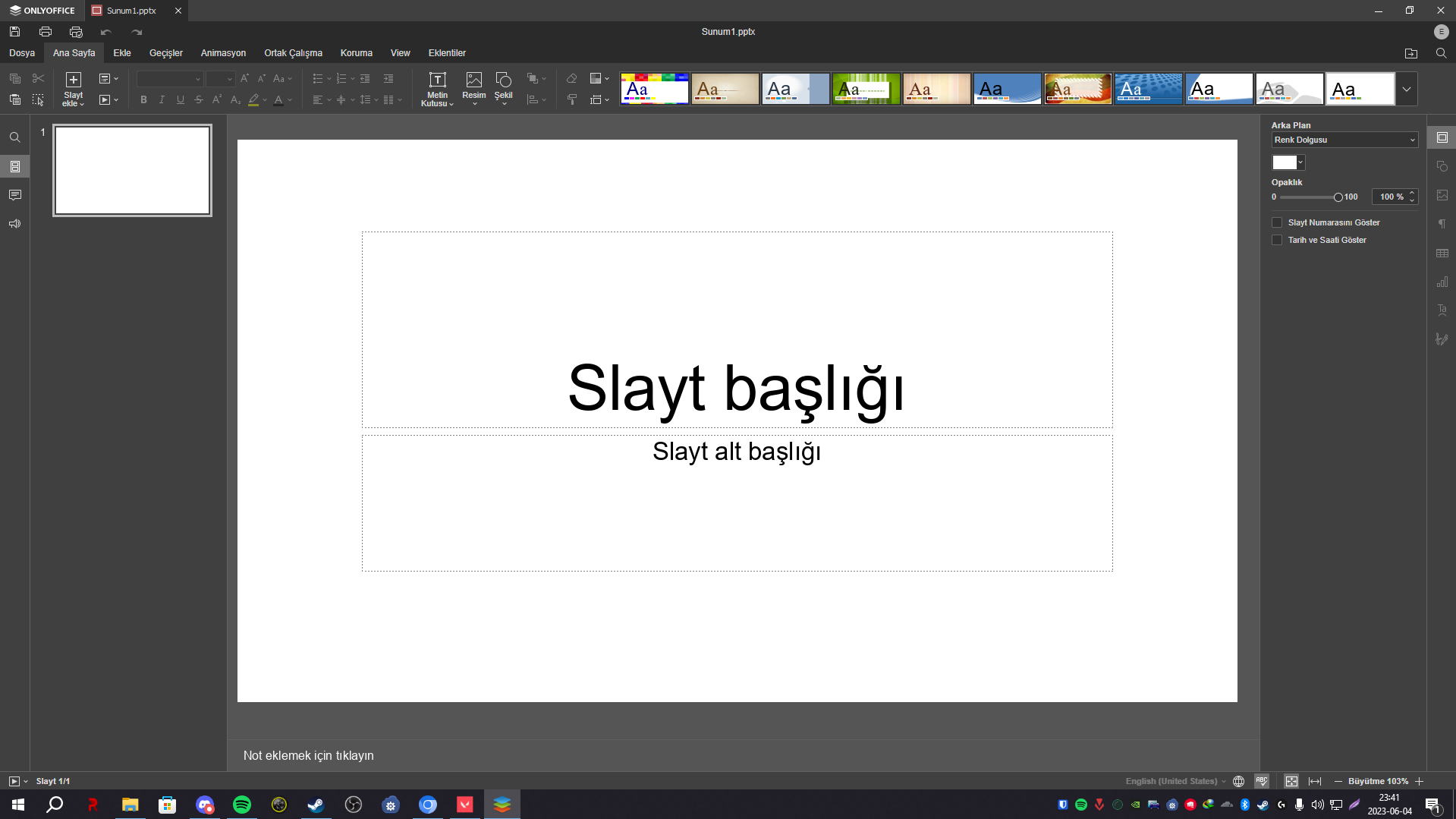Insert an image with Resim

[474, 89]
